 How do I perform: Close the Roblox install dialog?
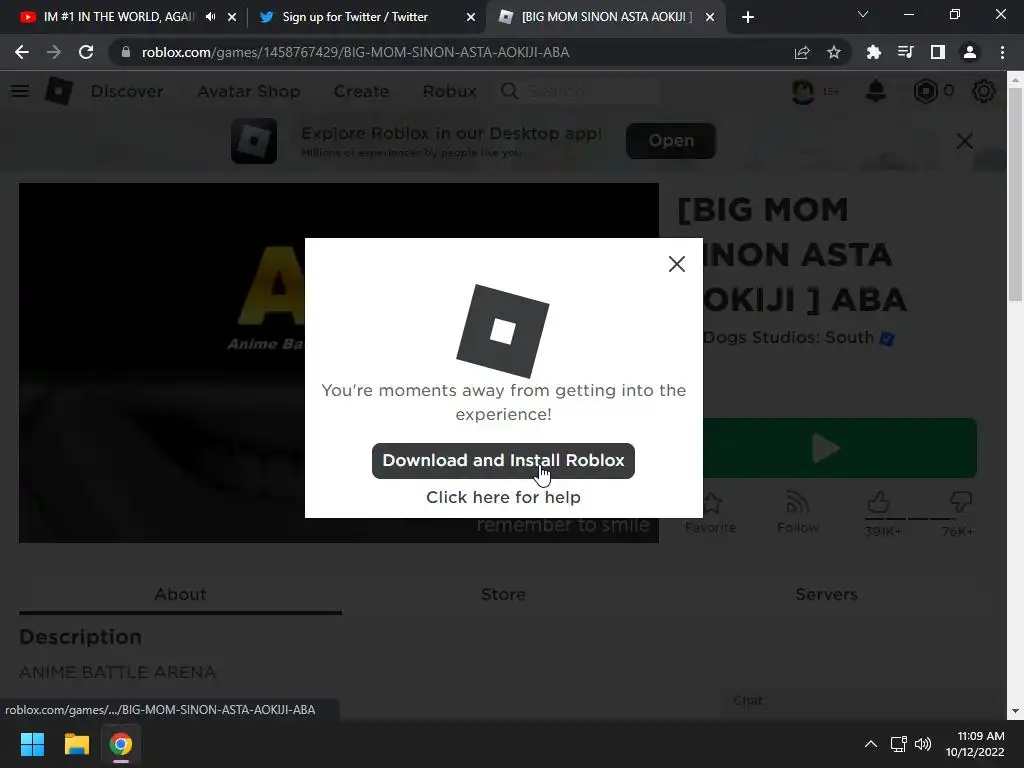click(677, 264)
